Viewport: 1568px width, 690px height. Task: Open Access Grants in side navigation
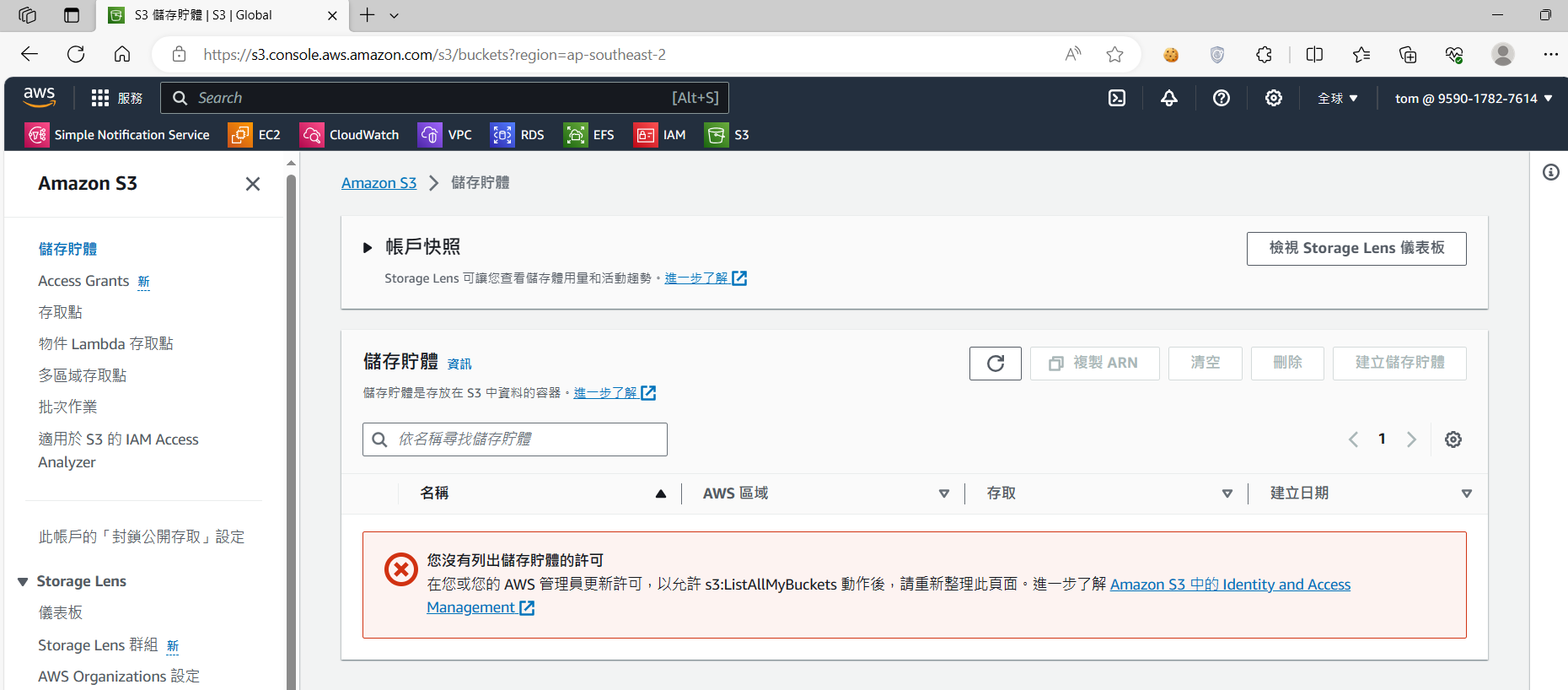(x=83, y=281)
